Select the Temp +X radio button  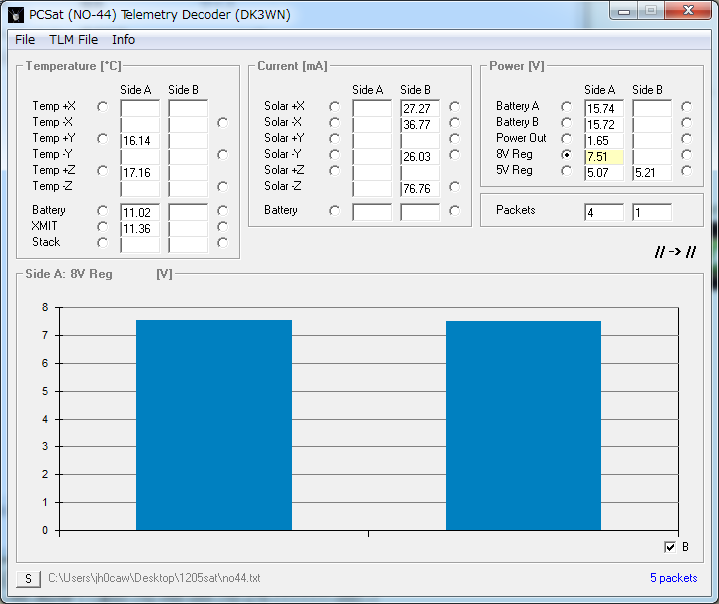click(102, 107)
